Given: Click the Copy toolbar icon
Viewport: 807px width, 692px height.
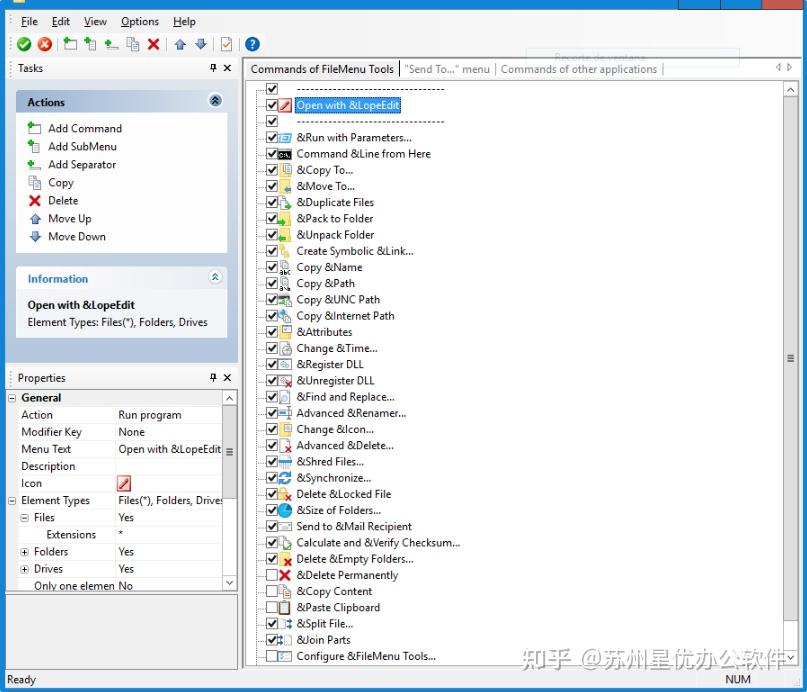Looking at the screenshot, I should click(133, 44).
